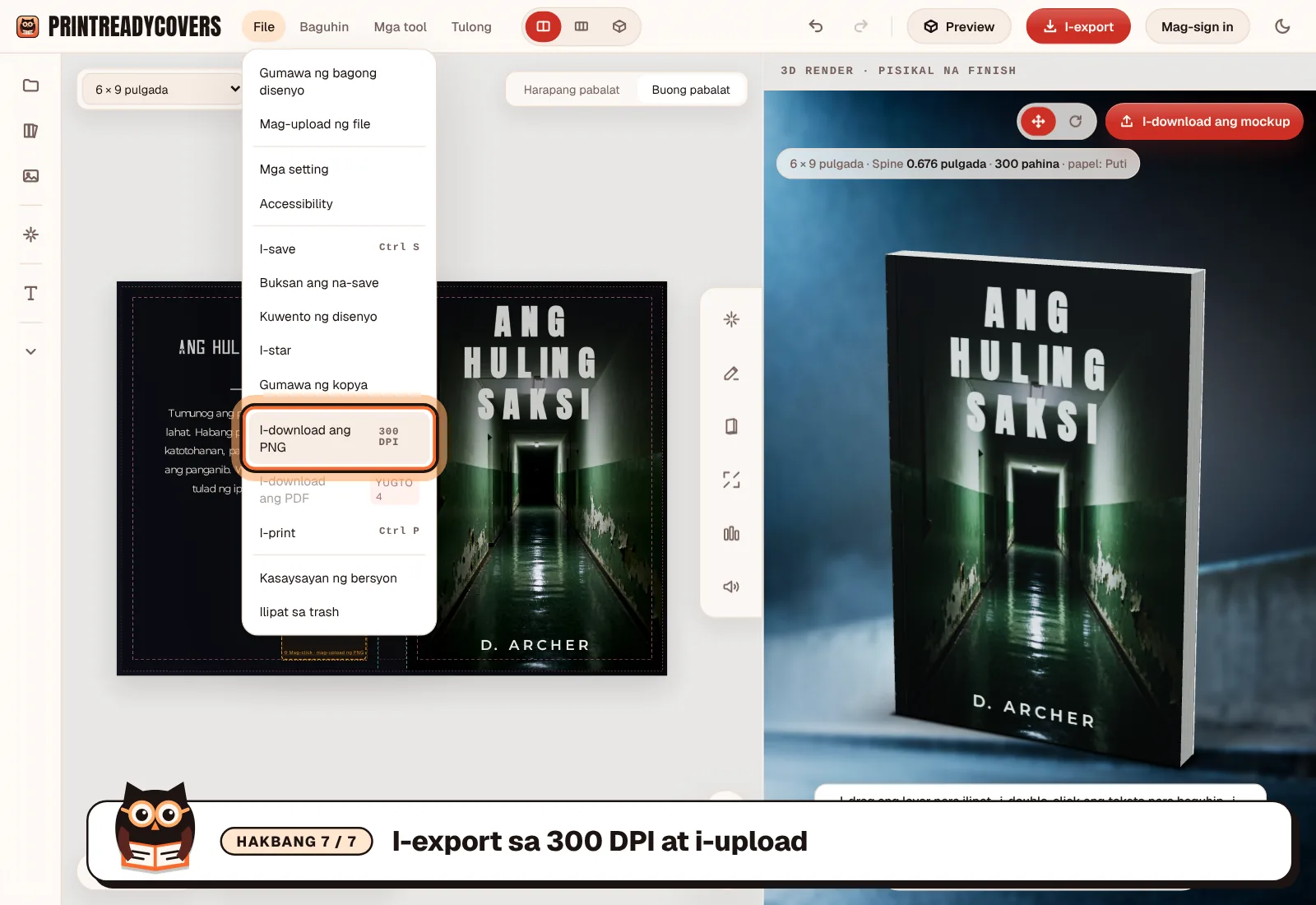Open the templates library sidebar icon
The height and width of the screenshot is (905, 1316).
tap(30, 131)
